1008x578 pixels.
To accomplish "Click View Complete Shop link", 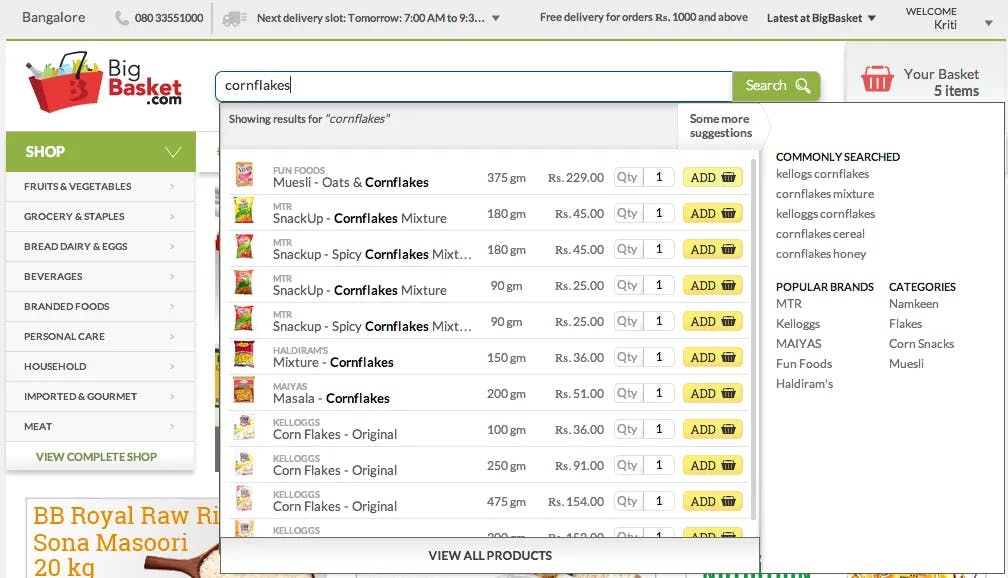I will click(96, 456).
